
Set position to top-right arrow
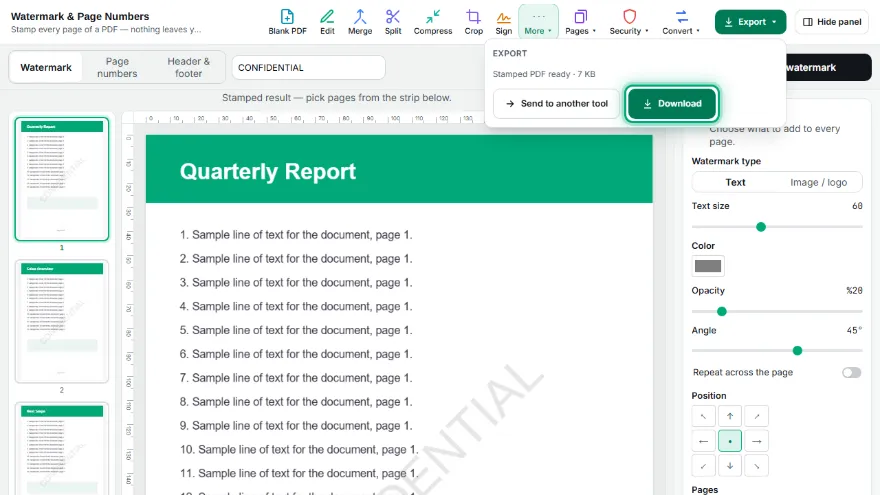click(757, 416)
